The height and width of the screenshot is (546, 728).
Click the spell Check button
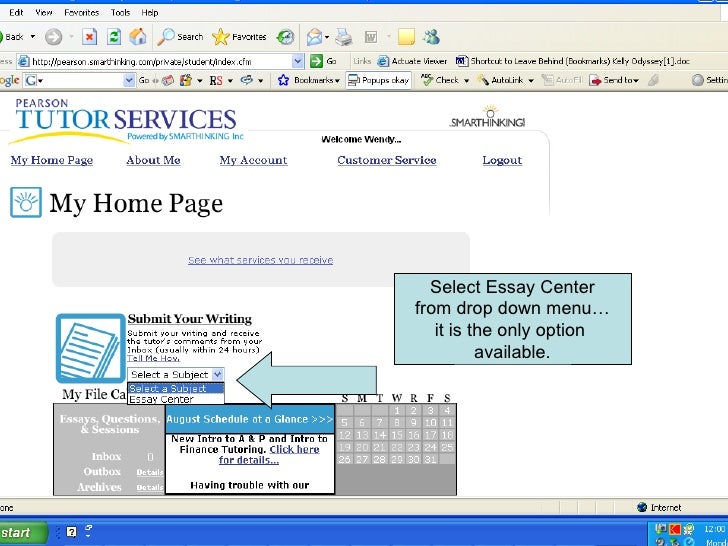(441, 80)
